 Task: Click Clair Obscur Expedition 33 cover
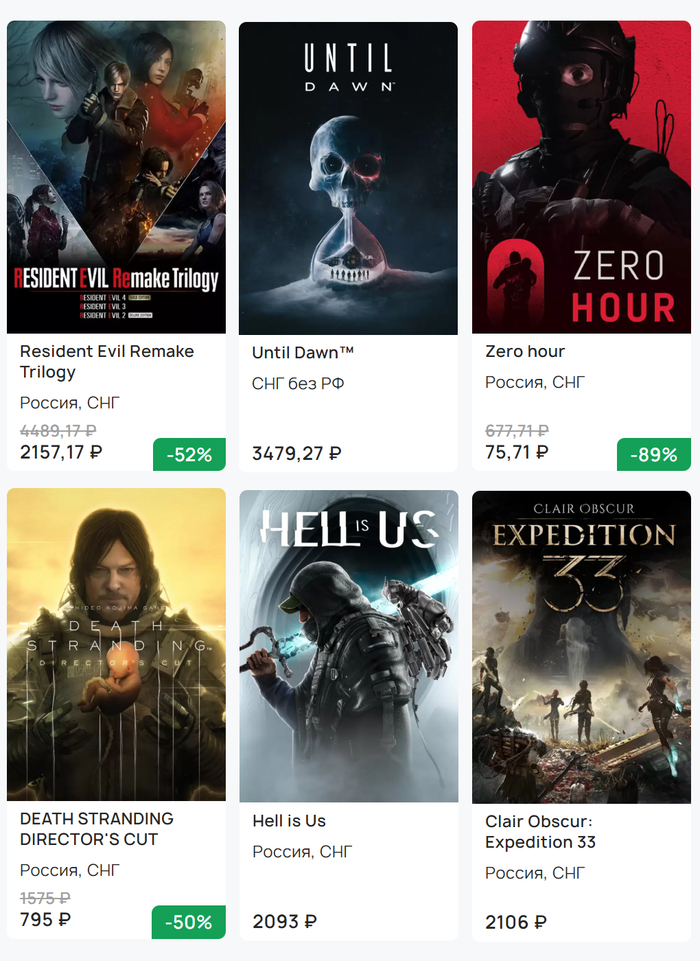[x=581, y=645]
